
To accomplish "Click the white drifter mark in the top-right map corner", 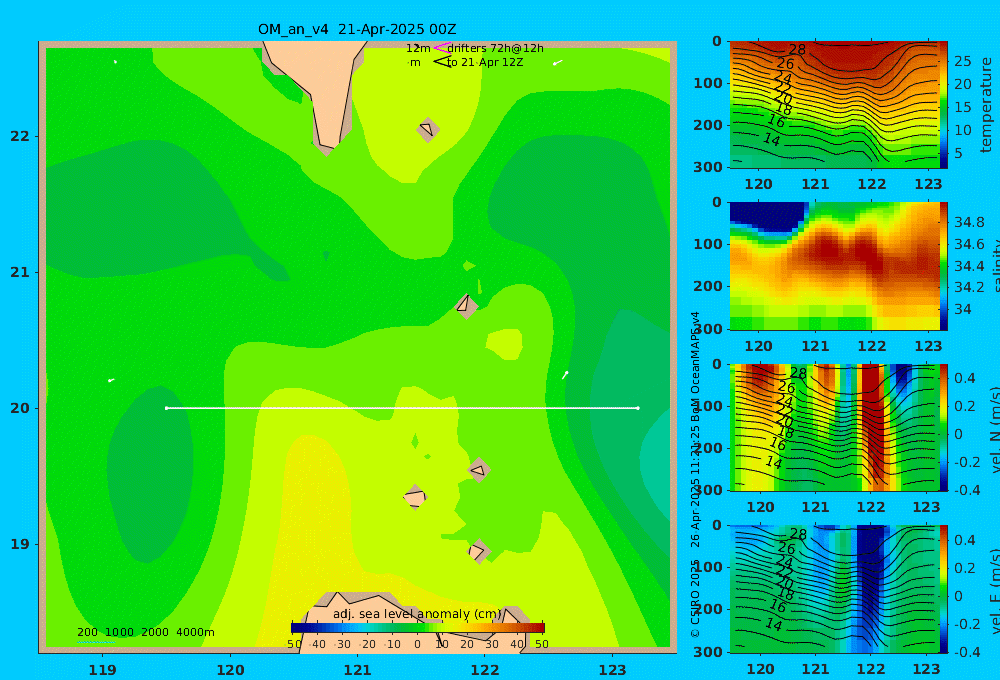I will point(557,63).
